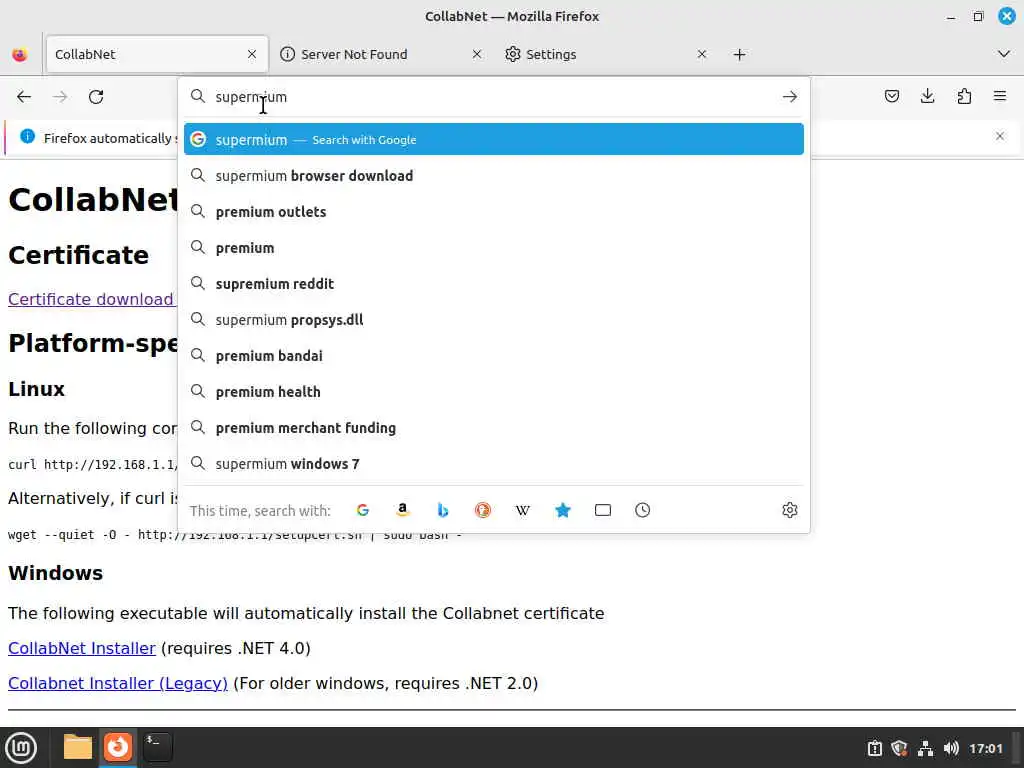Open search settings gear in dropdown
Image resolution: width=1024 pixels, height=768 pixels.
pyautogui.click(x=790, y=510)
